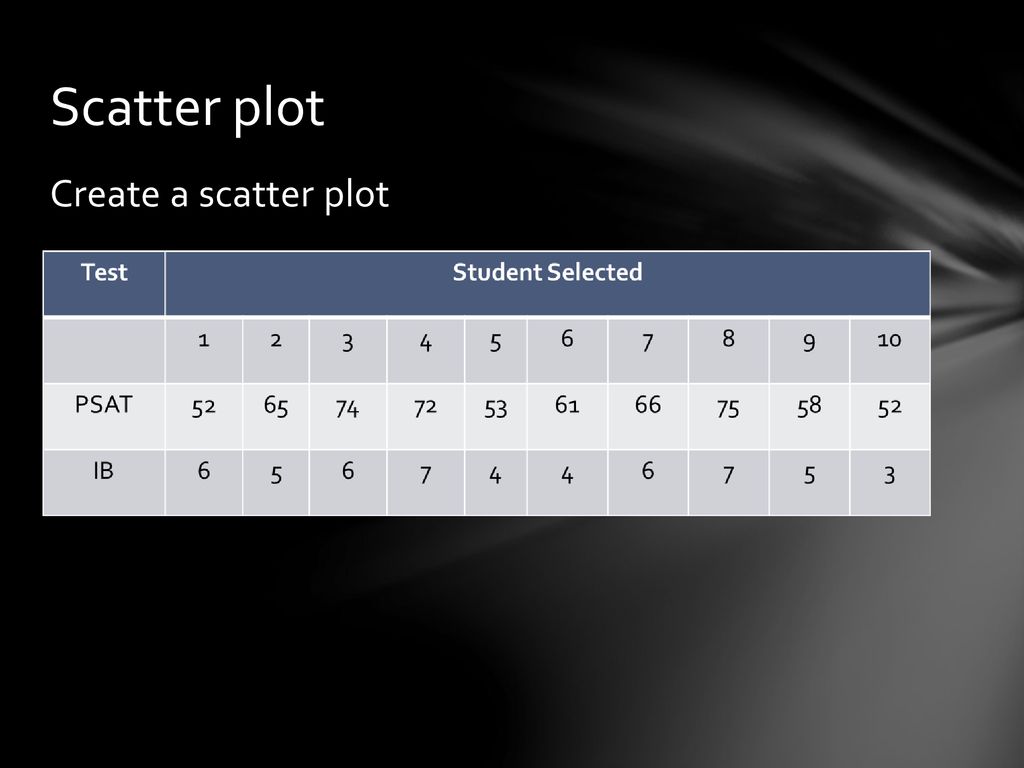
Task: Click PSAT score 66 cell
Action: click(x=647, y=405)
